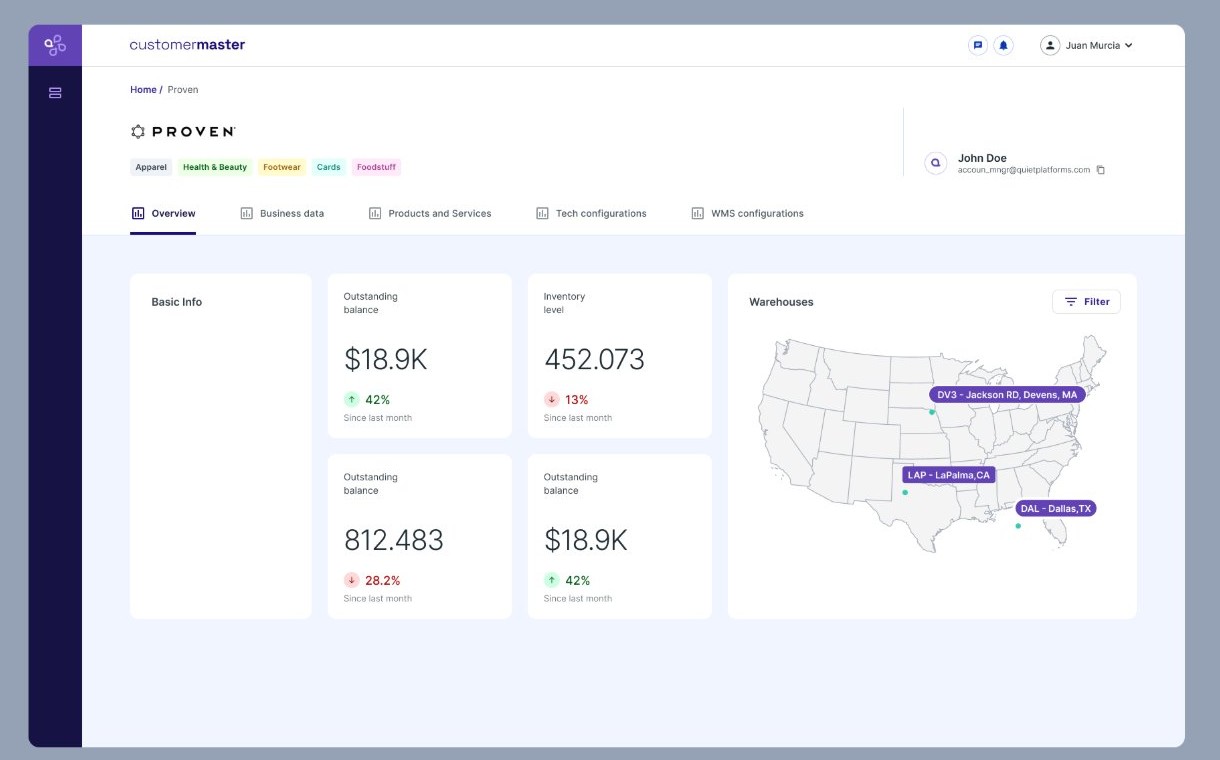
Task: Click the customermaster logo icon in sidebar
Action: [x=55, y=45]
